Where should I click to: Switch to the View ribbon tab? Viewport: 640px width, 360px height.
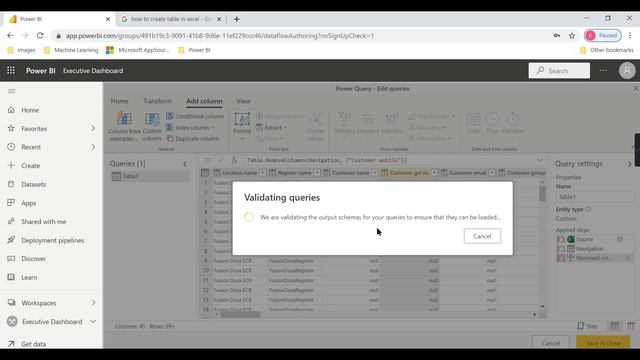click(x=243, y=101)
